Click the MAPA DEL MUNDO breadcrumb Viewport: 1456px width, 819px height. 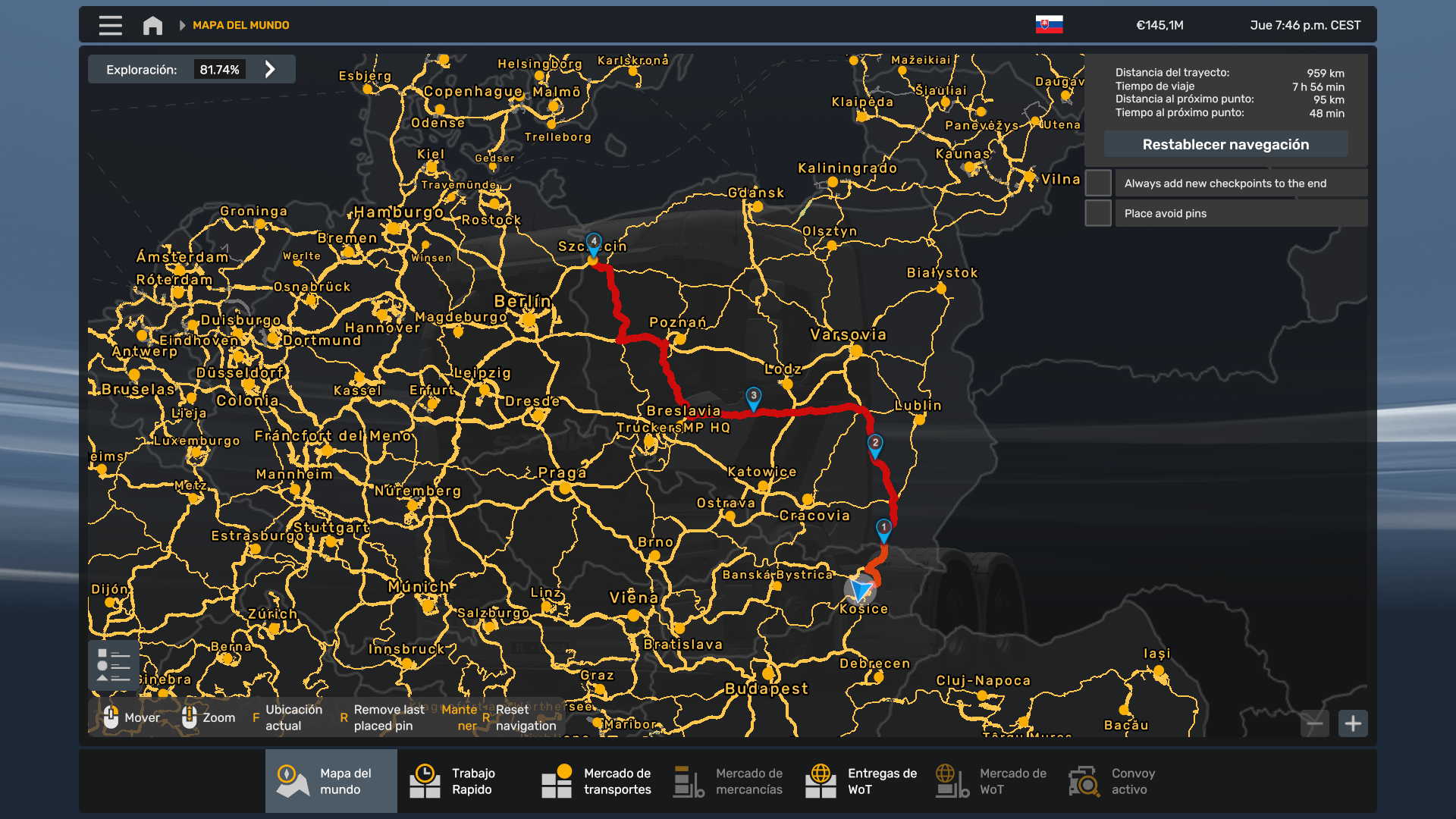coord(240,25)
